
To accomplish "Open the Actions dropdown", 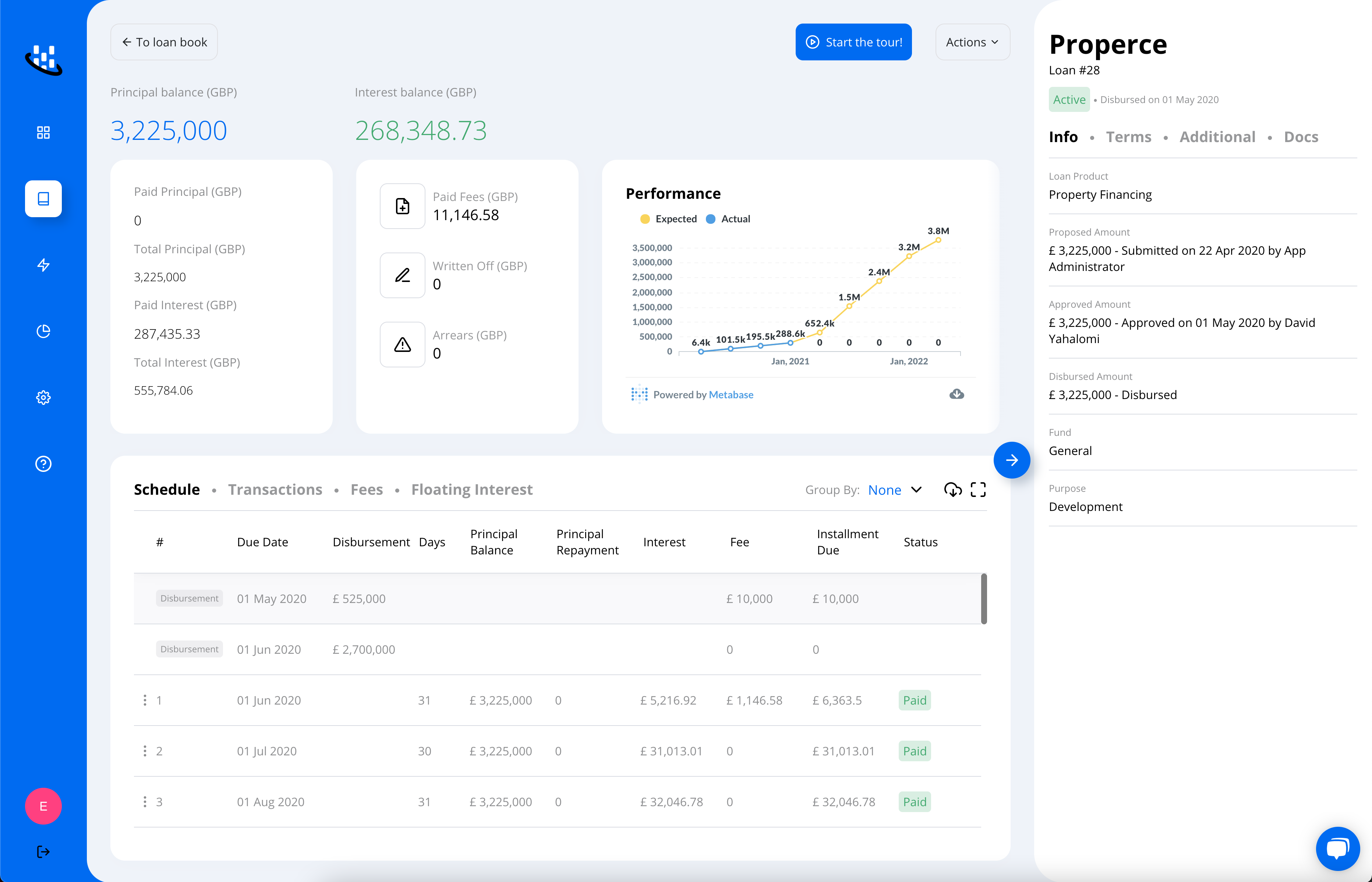I will 972,41.
